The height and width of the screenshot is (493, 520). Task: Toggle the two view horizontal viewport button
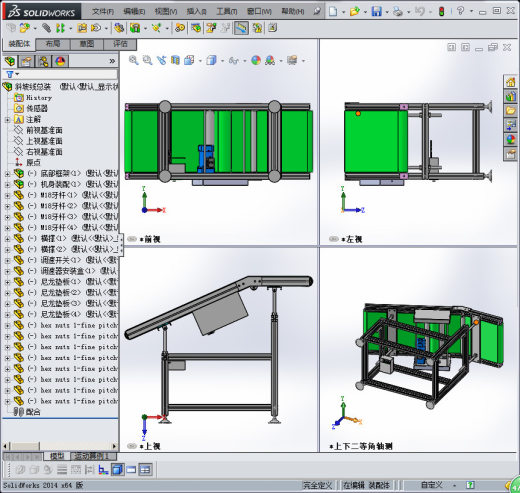pyautogui.click(x=131, y=470)
